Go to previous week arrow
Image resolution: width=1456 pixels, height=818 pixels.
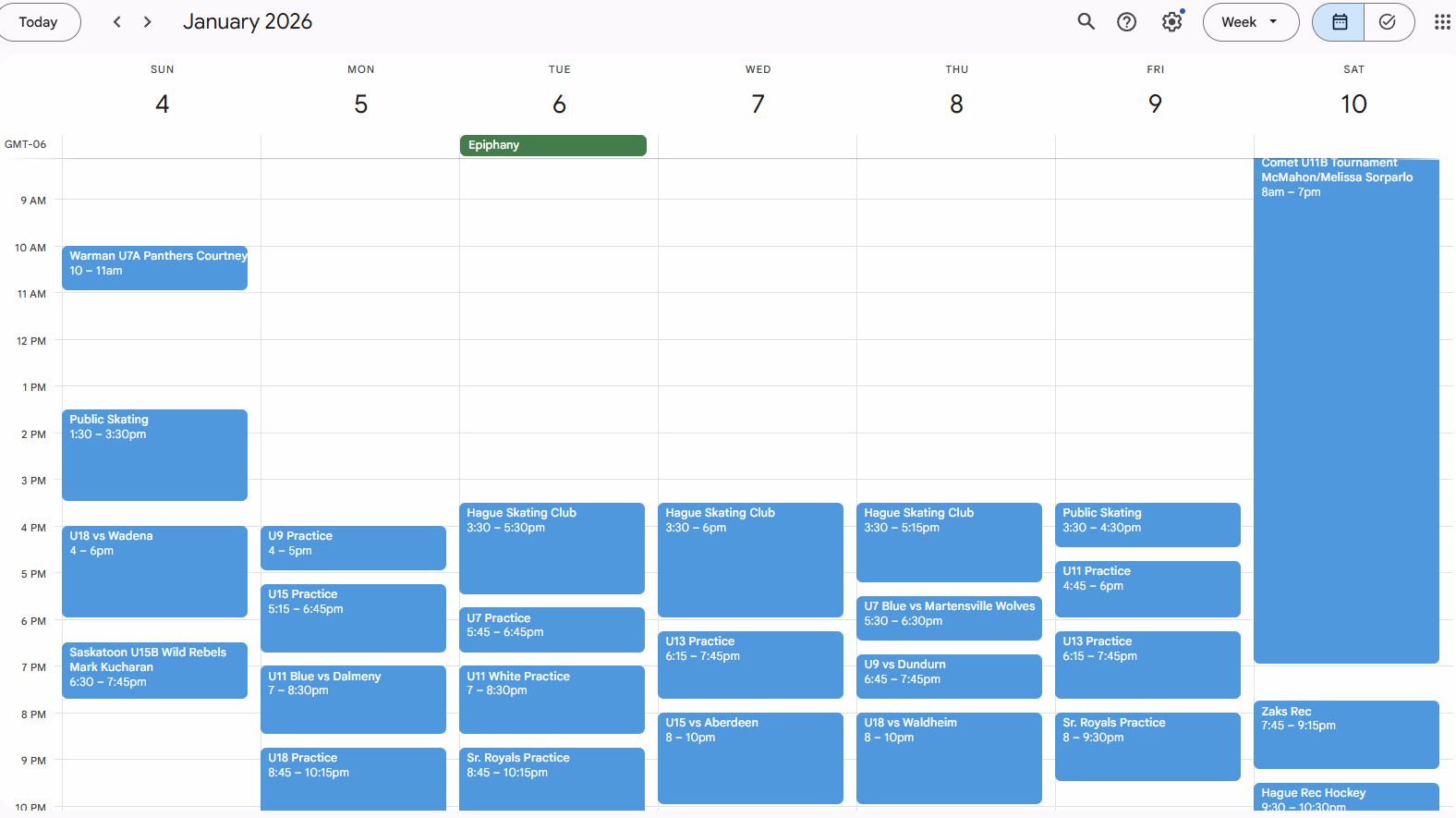click(117, 22)
